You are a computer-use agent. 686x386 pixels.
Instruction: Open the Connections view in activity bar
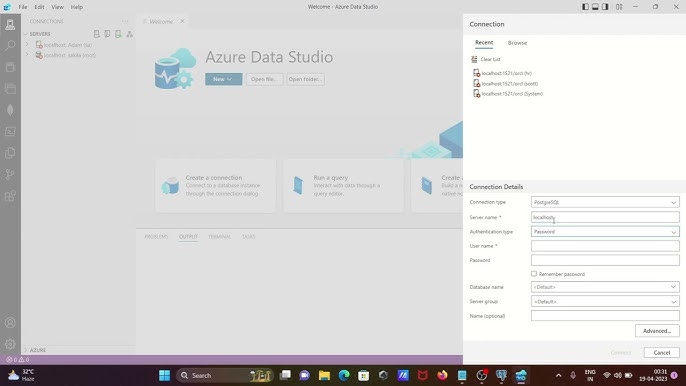pyautogui.click(x=10, y=25)
